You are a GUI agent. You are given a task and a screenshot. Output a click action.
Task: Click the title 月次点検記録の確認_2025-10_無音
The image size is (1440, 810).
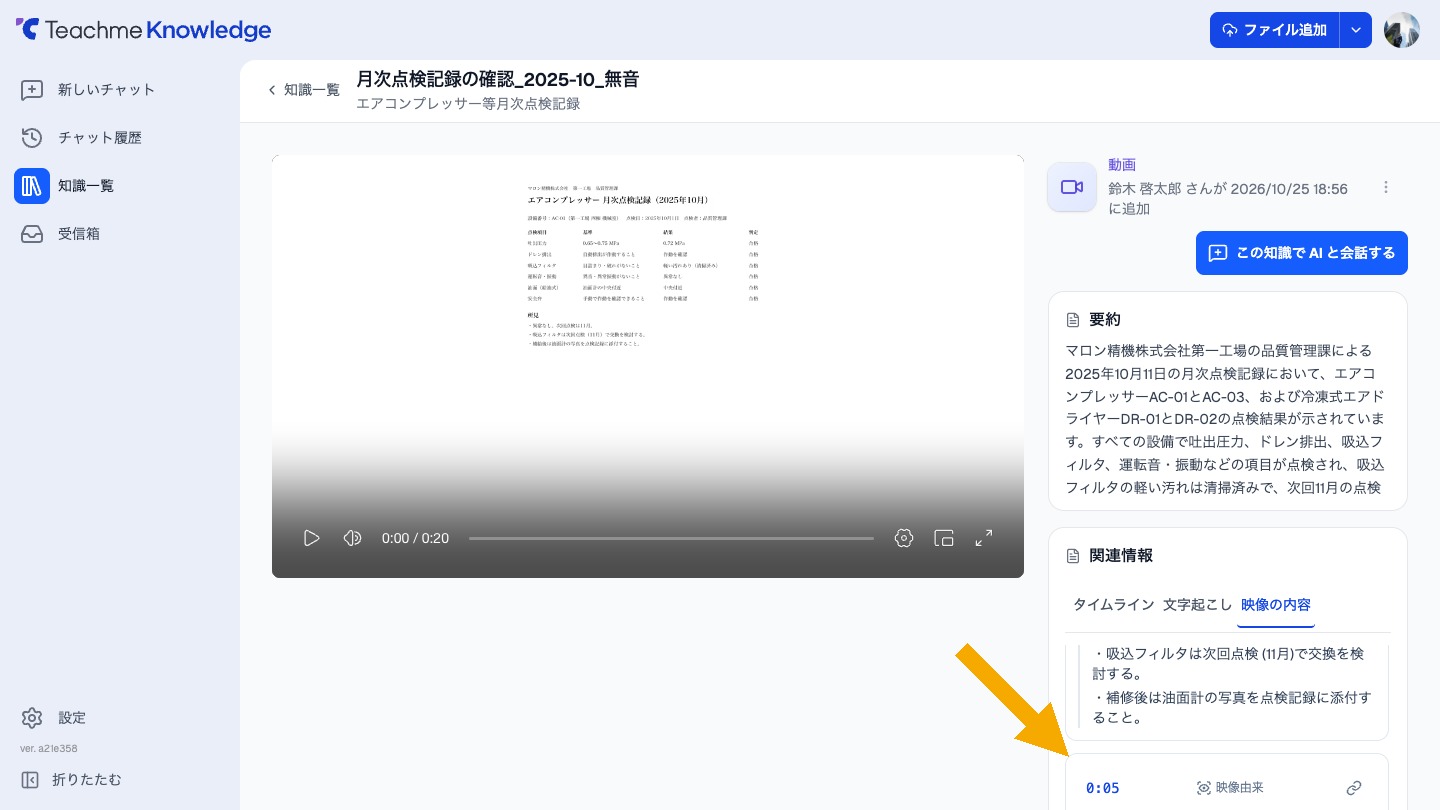click(x=498, y=79)
